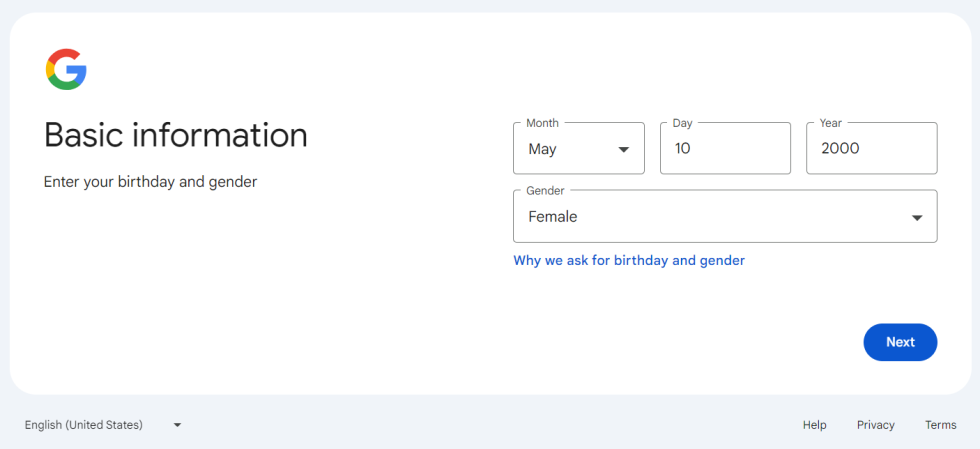
Task: Click the language selector arrow icon
Action: 178,425
